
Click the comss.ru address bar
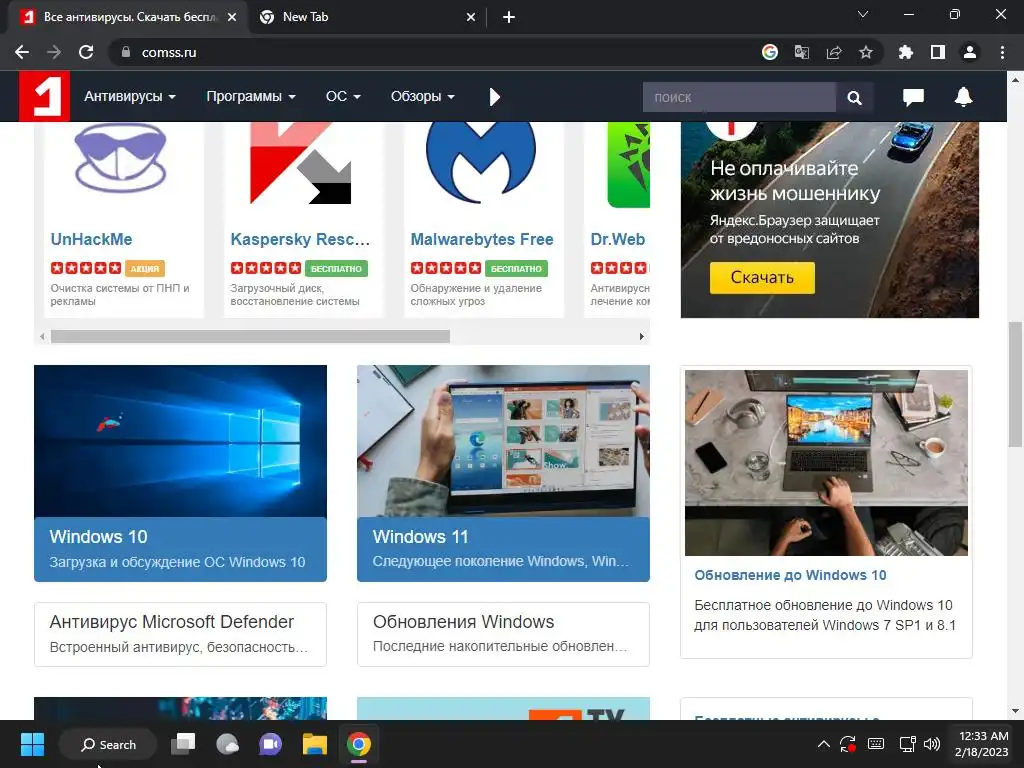(x=431, y=52)
